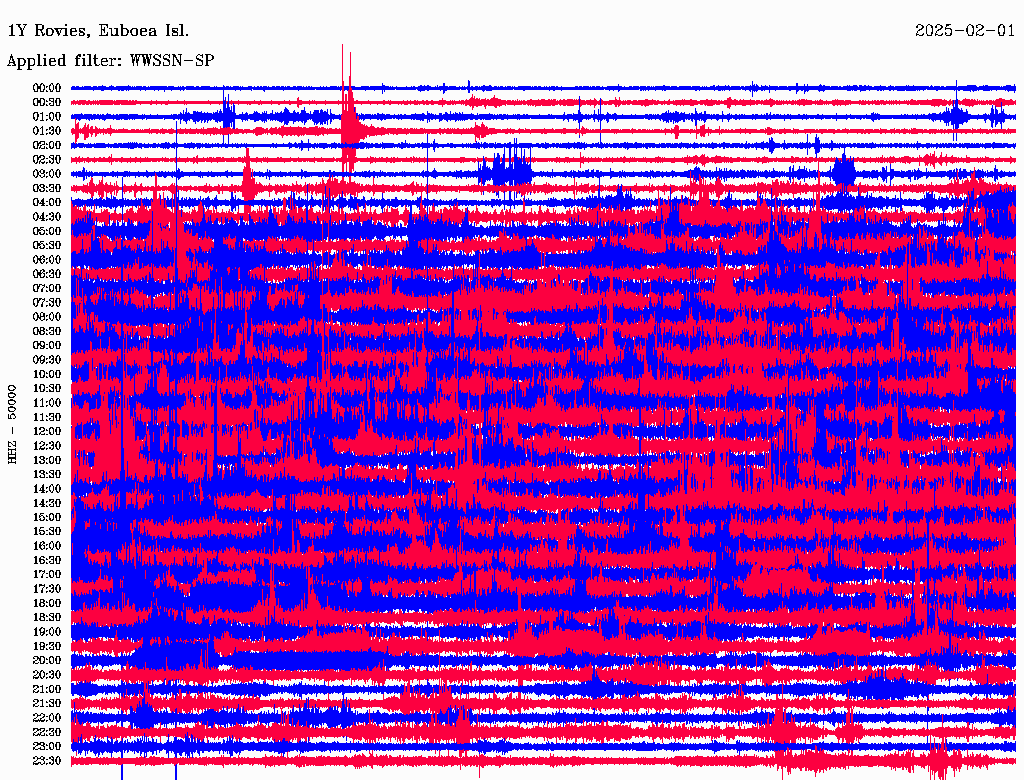Select the 07:30 time label
Image resolution: width=1024 pixels, height=780 pixels.
pyautogui.click(x=47, y=302)
